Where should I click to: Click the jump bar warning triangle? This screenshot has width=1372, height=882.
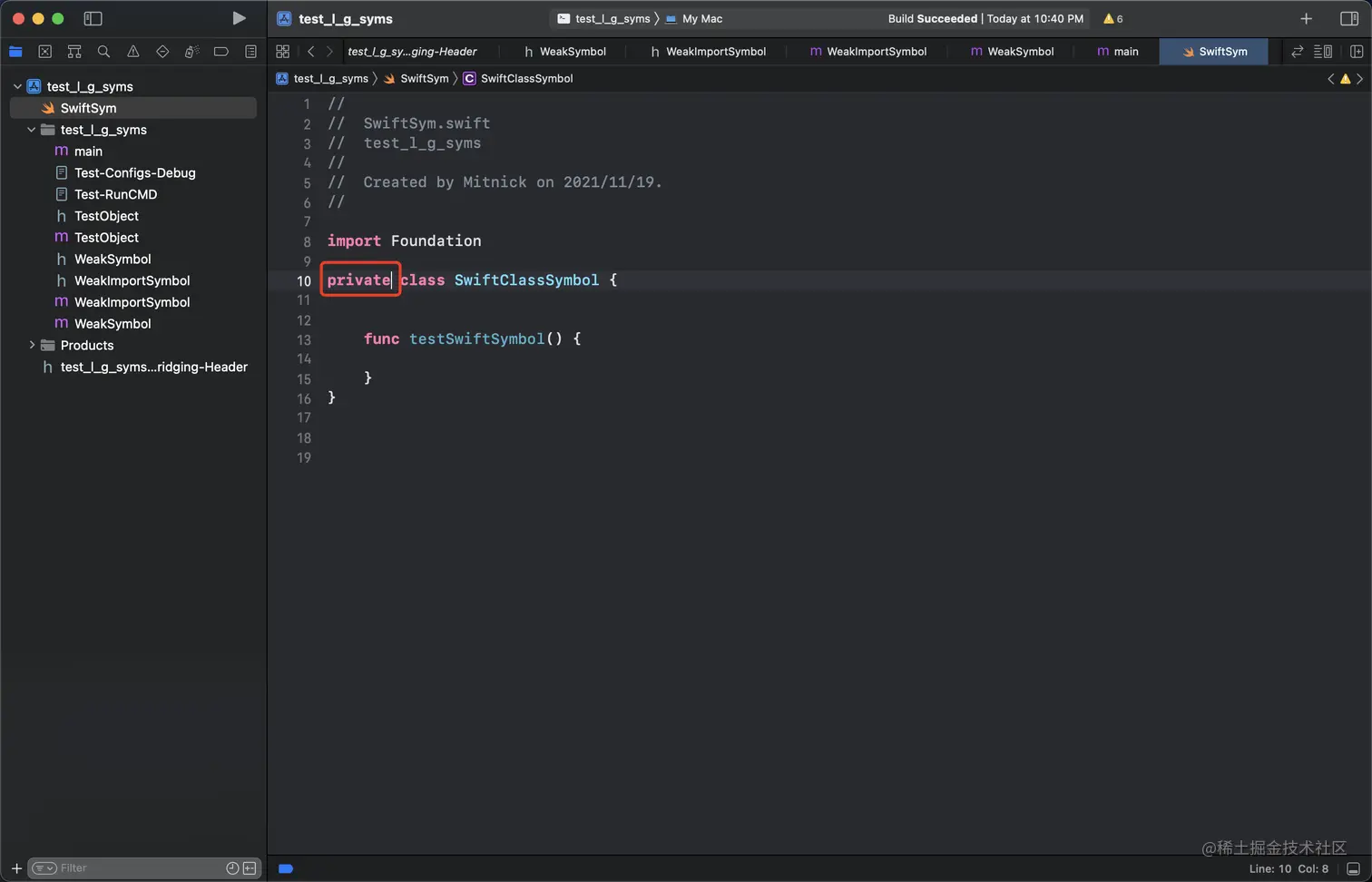[1346, 79]
